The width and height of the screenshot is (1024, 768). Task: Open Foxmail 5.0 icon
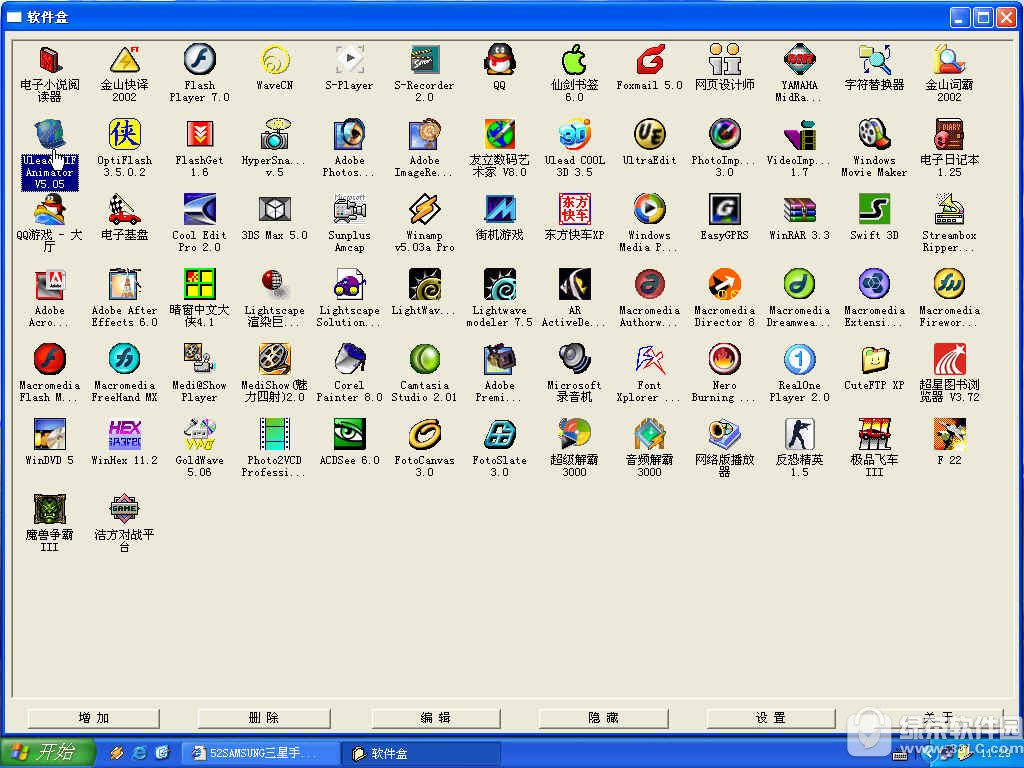click(x=650, y=59)
